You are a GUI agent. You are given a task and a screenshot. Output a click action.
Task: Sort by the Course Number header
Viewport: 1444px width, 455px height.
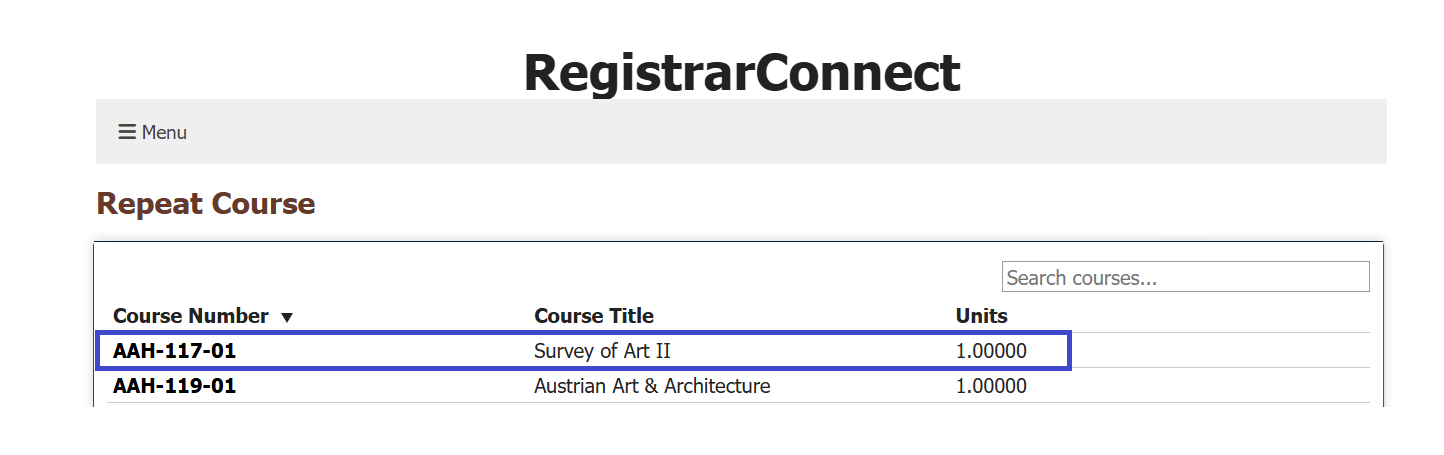pyautogui.click(x=190, y=316)
